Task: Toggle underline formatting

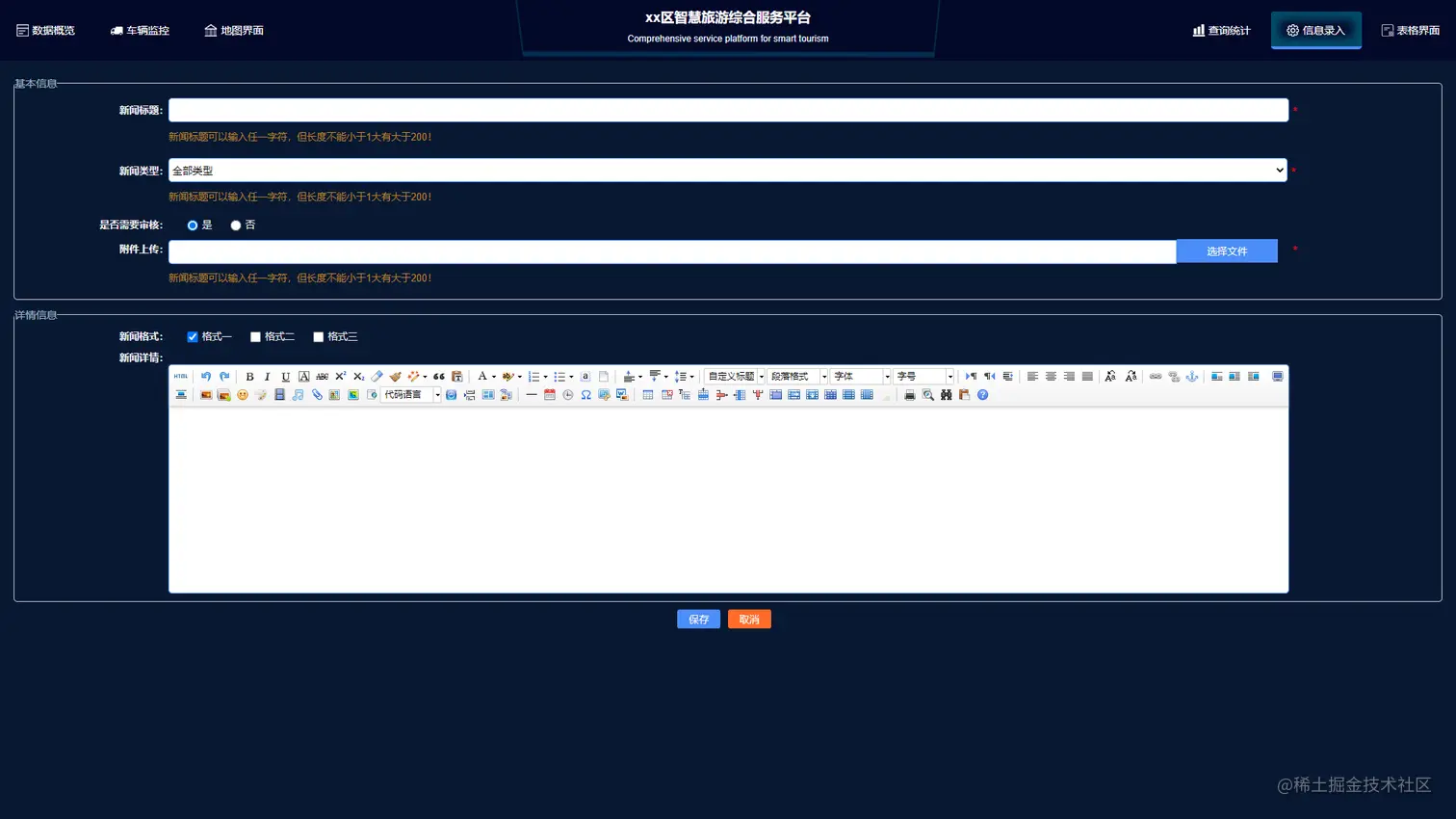Action: (285, 377)
